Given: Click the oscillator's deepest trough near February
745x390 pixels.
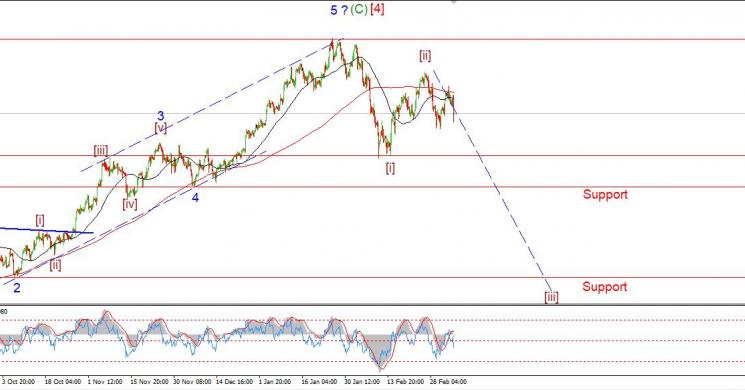Looking at the screenshot, I should tap(380, 369).
